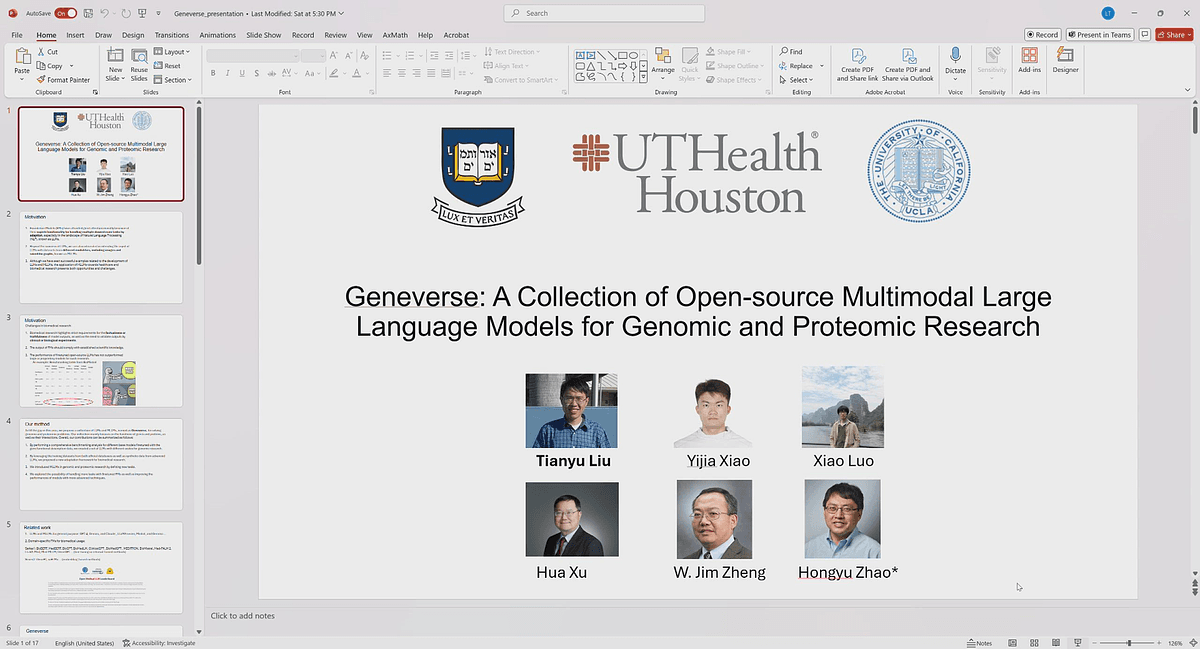Switch to the Design tab
The width and height of the screenshot is (1200, 649).
click(x=133, y=35)
